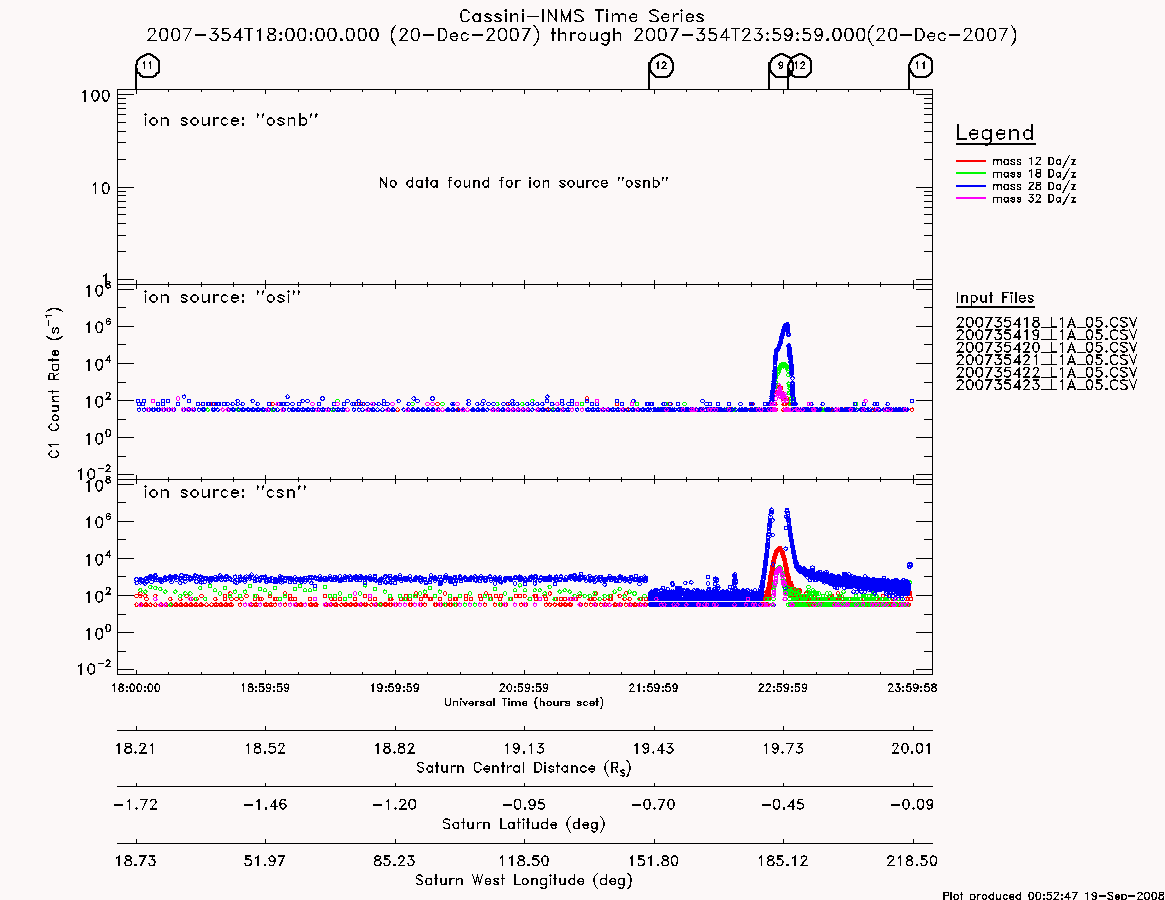1165x900 pixels.
Task: Click the ion source "csn" panel label
Action: coord(225,492)
